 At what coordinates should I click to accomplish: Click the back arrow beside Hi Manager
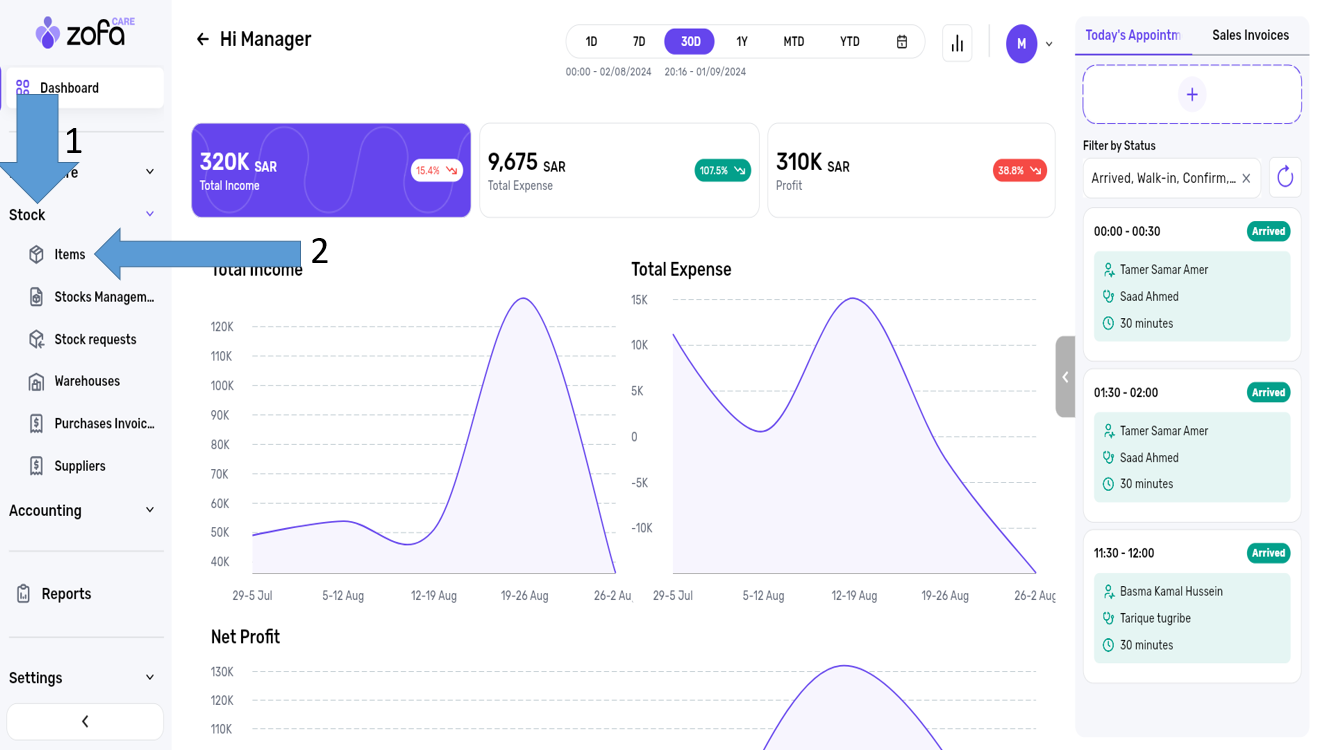(203, 40)
